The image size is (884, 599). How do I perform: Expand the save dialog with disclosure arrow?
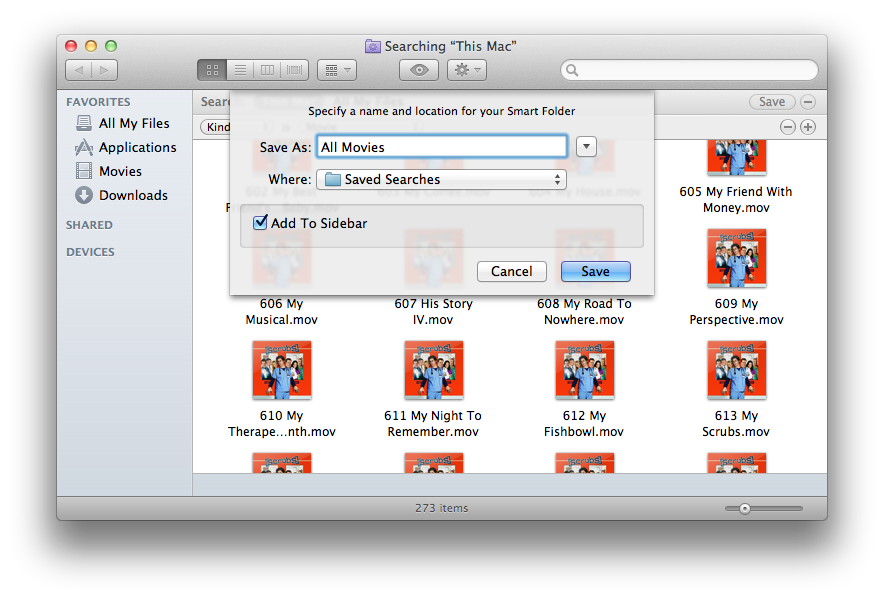(586, 147)
